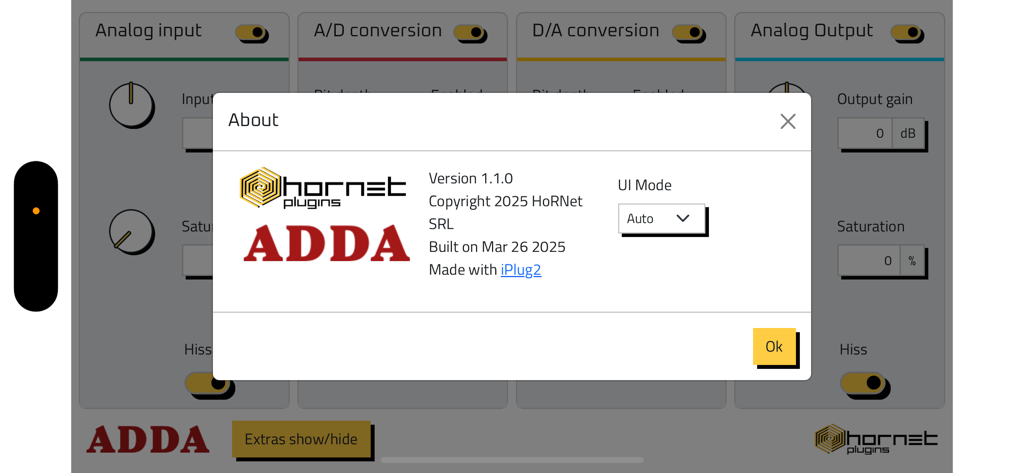Click the HoRNet plugins logo in About dialog
This screenshot has width=1024, height=473.
[323, 188]
